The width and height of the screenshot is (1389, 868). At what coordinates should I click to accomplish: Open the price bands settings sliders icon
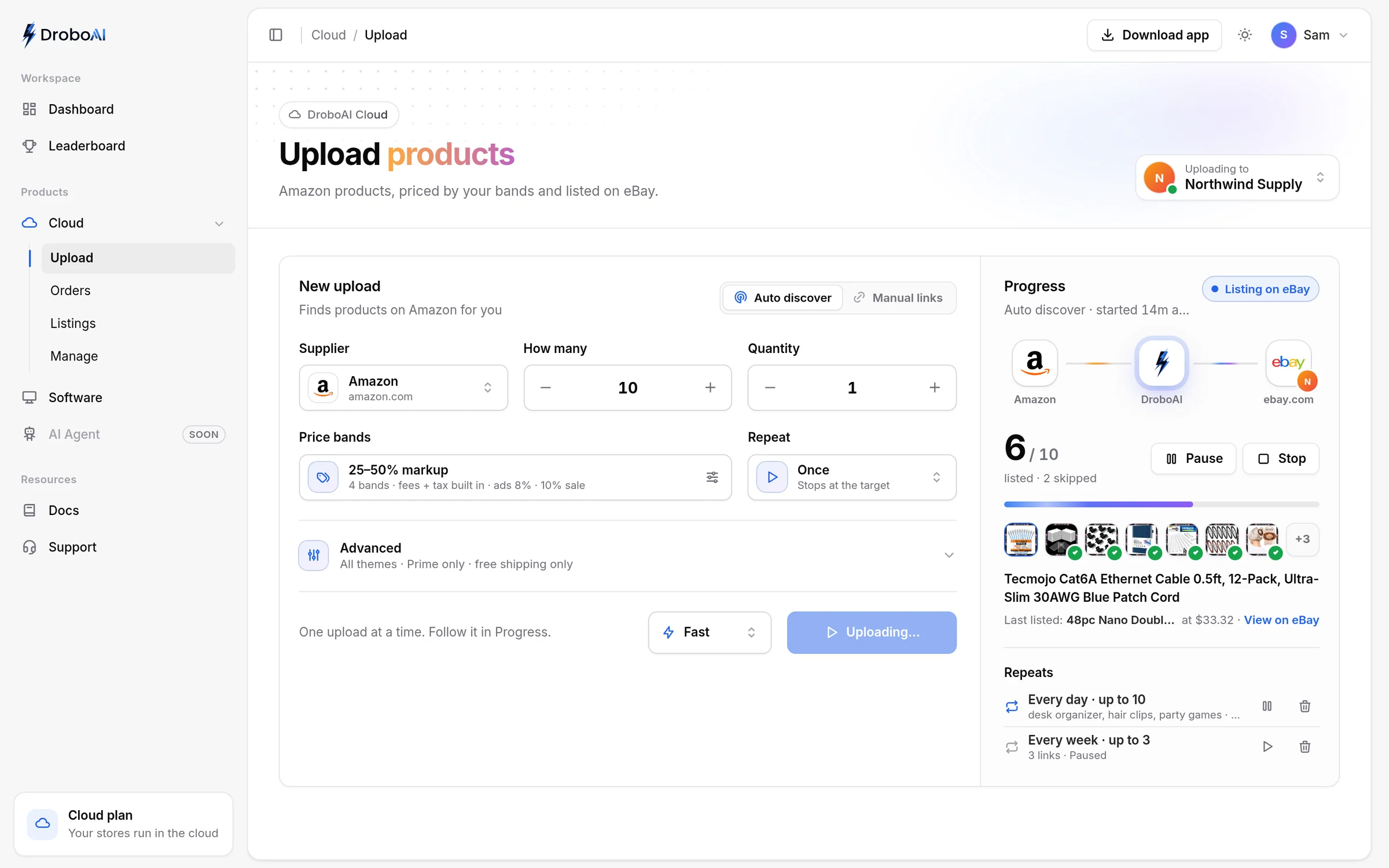click(x=712, y=477)
